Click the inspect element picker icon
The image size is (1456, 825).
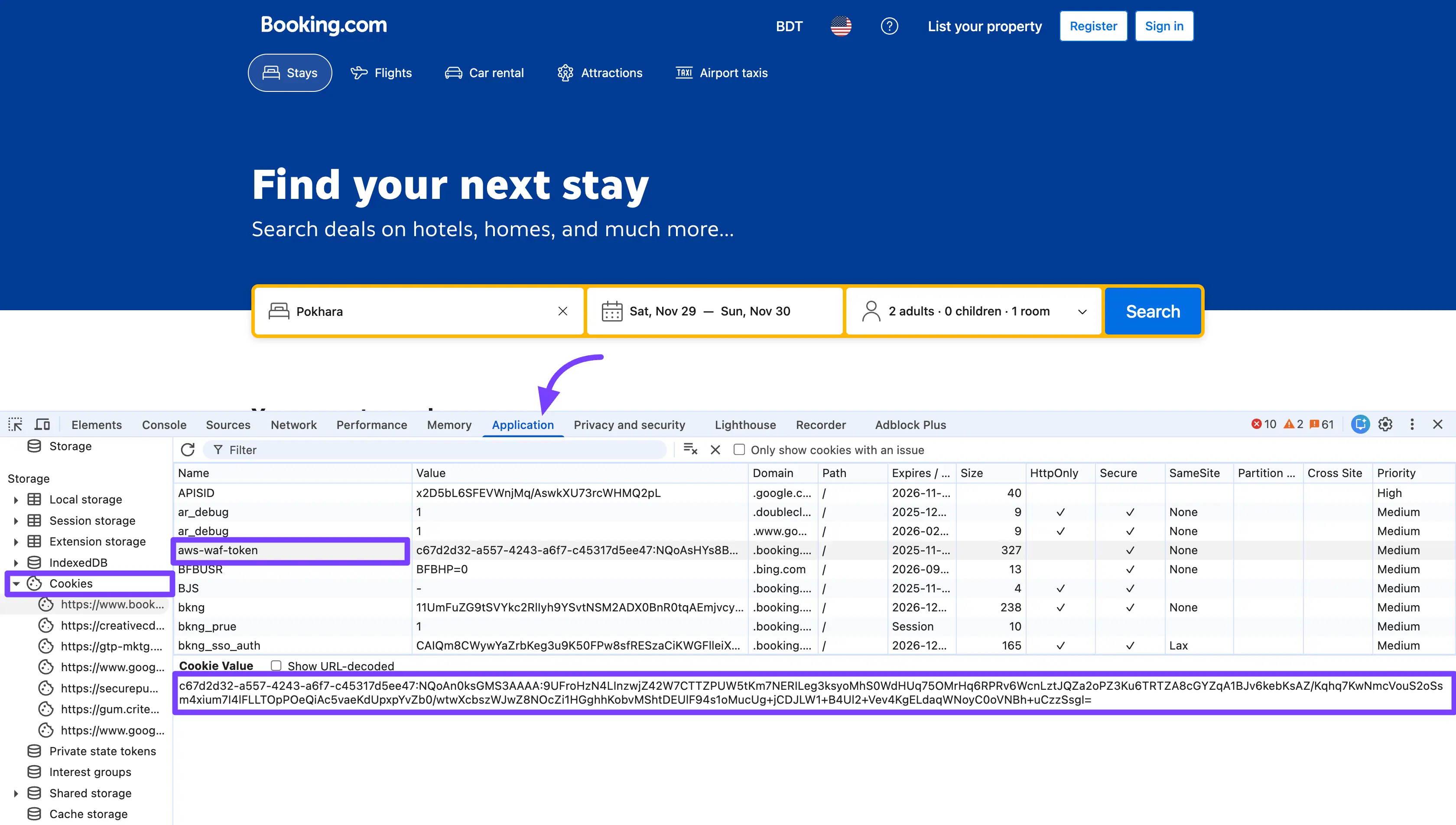pyautogui.click(x=15, y=424)
